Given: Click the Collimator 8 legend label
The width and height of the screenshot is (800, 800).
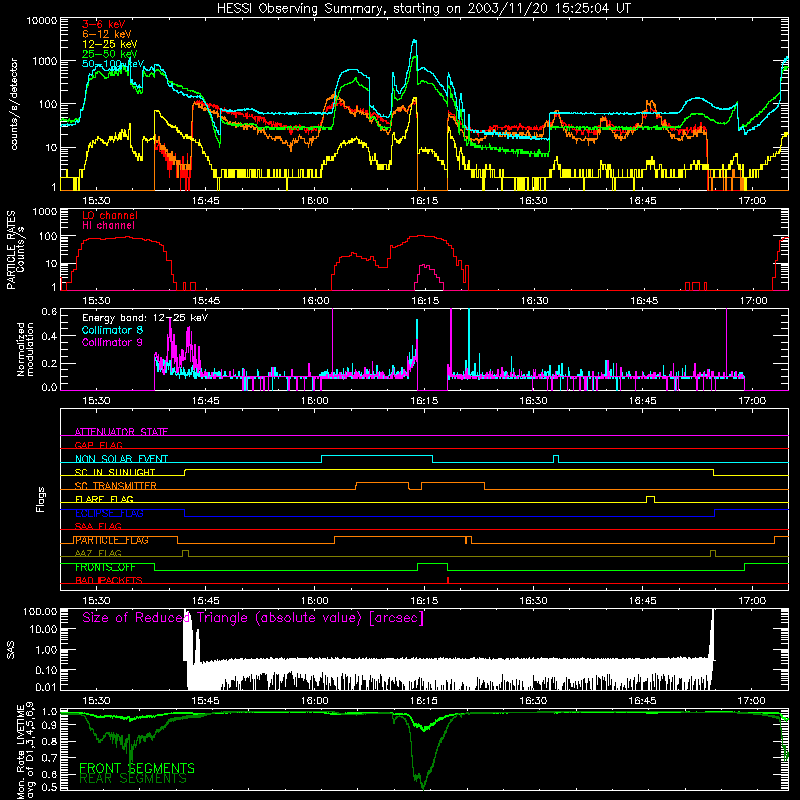Looking at the screenshot, I should click(112, 330).
